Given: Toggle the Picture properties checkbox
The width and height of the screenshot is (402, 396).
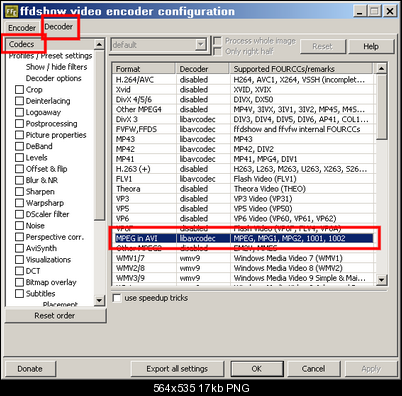Looking at the screenshot, I should (20, 135).
